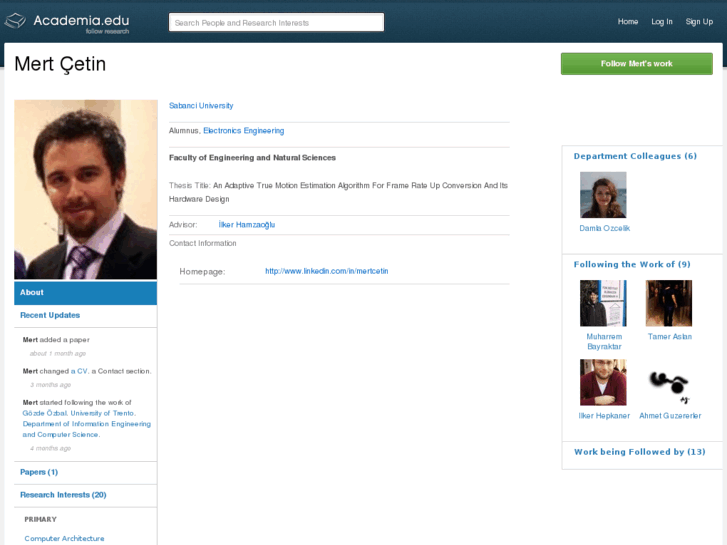Open the Work being Followed by (13) heading
The width and height of the screenshot is (727, 545).
coord(640,452)
